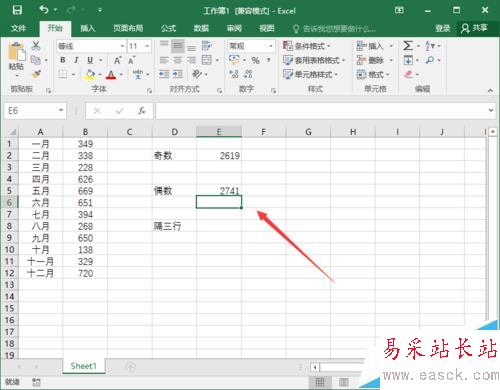This screenshot has height=390, width=500.
Task: Open number format combo box
Action: click(x=251, y=46)
